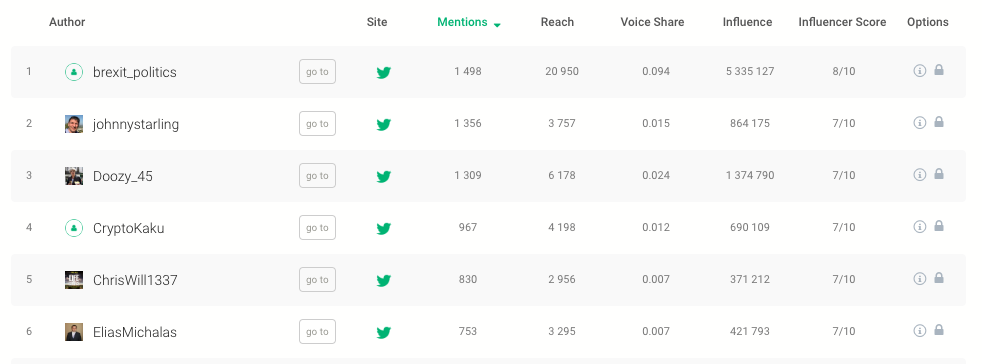Click 'go to' button for Doozy_45

coord(318,175)
